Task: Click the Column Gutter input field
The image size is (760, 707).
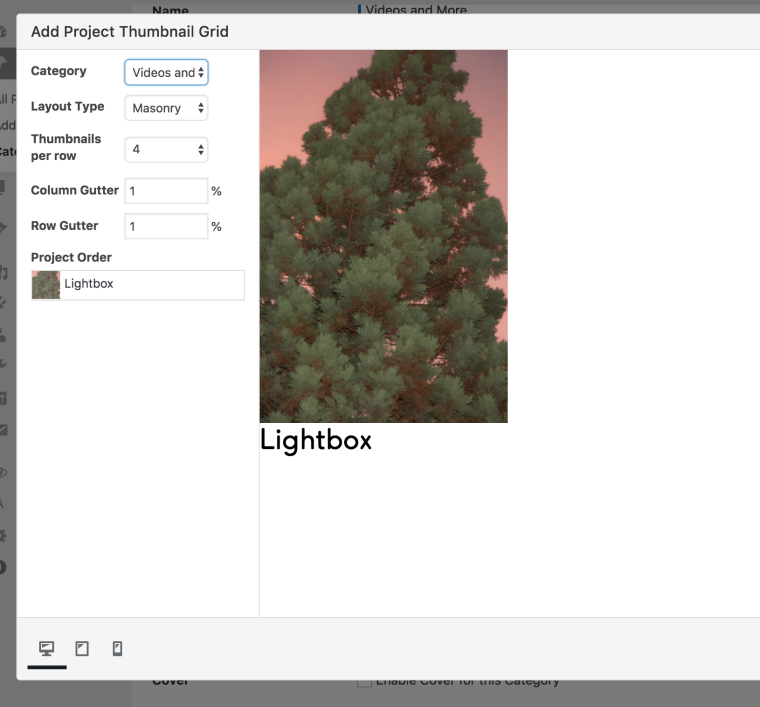Action: tap(166, 191)
